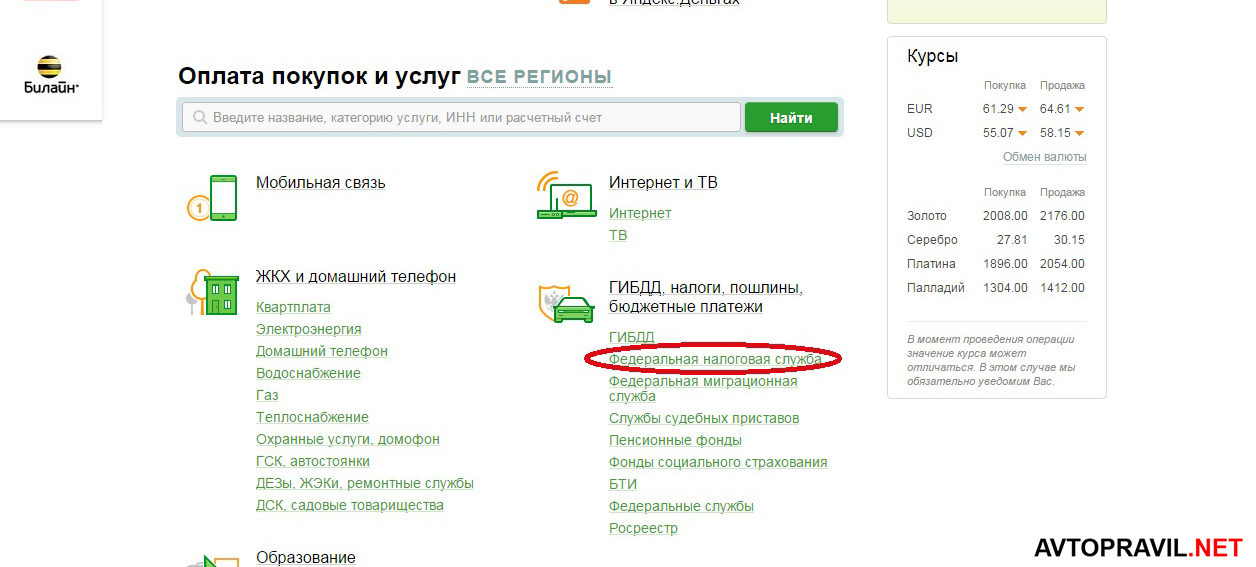Image resolution: width=1256 pixels, height=567 pixels.
Task: Click Обмен валюты link
Action: coord(1045,157)
